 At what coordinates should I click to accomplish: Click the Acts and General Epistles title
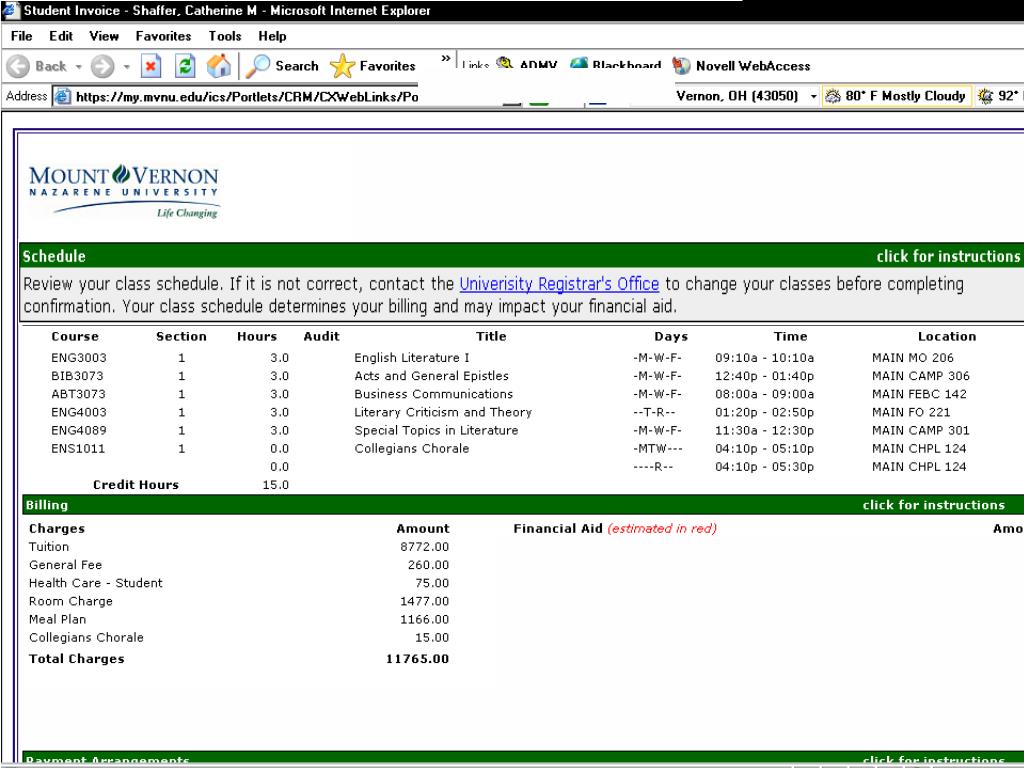point(431,376)
